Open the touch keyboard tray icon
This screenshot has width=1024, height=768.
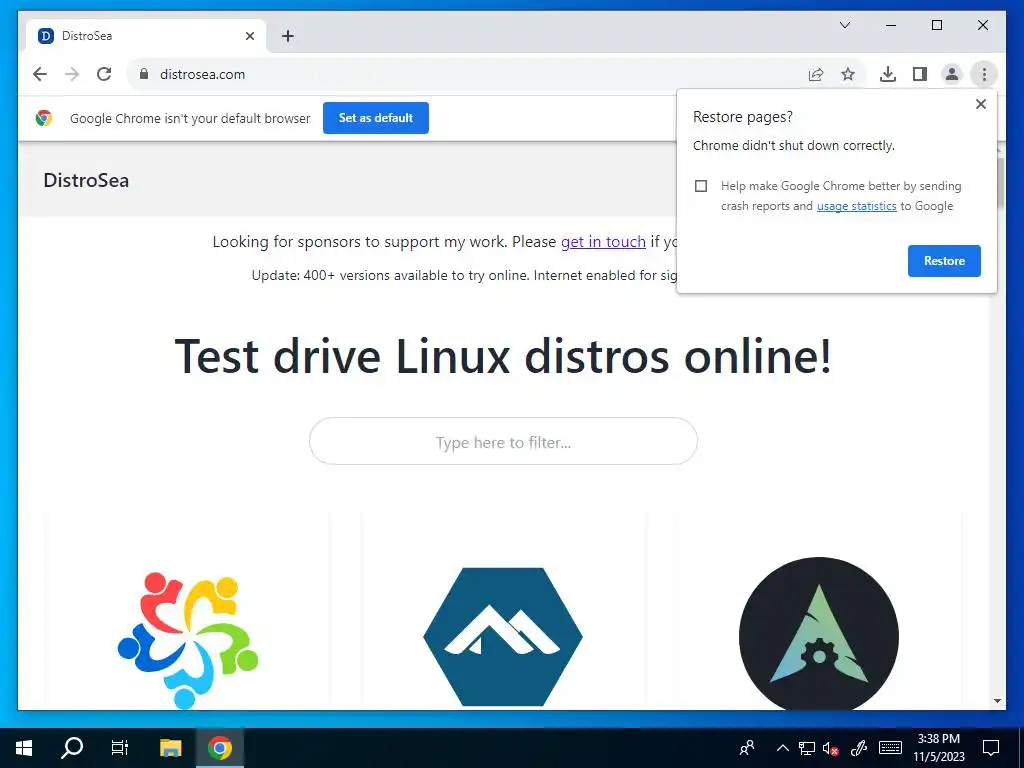(x=890, y=748)
